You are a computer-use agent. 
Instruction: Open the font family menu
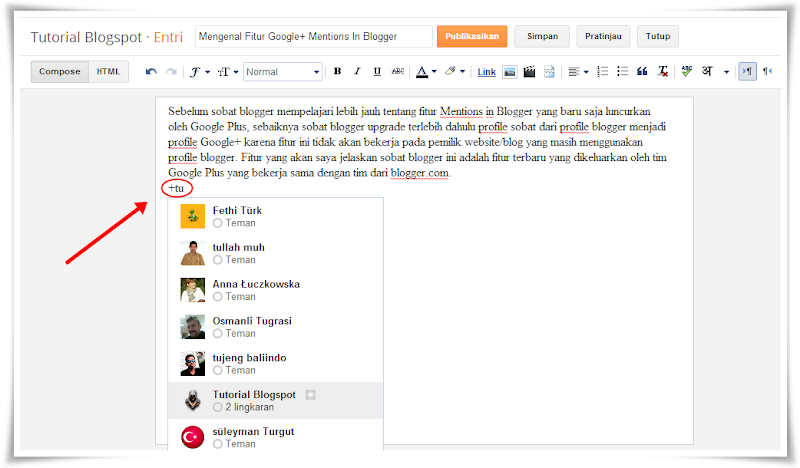199,71
